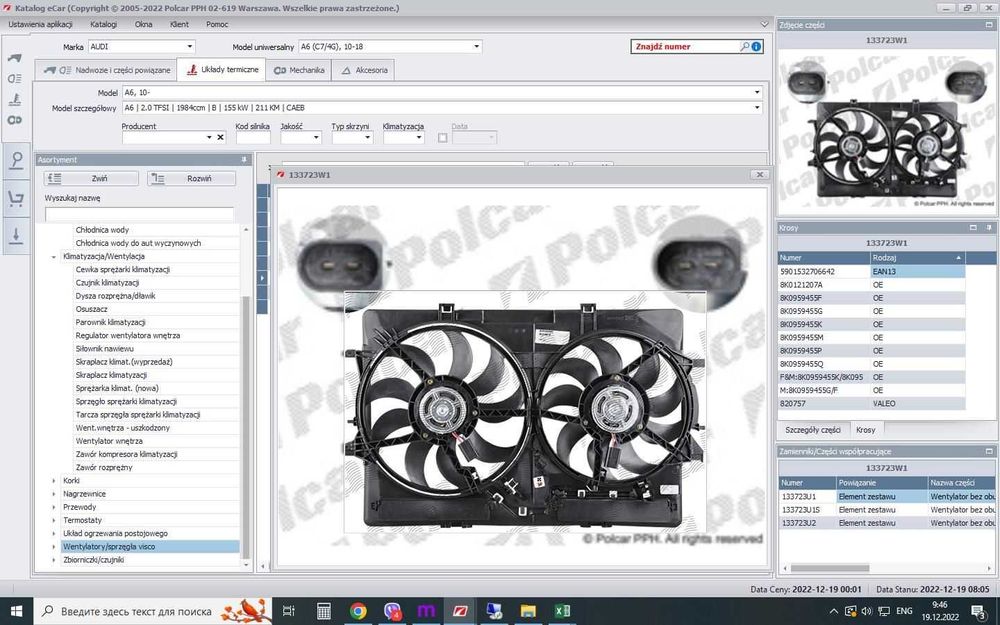
Task: Expand the Nagrzewnice tree node
Action: [x=54, y=494]
